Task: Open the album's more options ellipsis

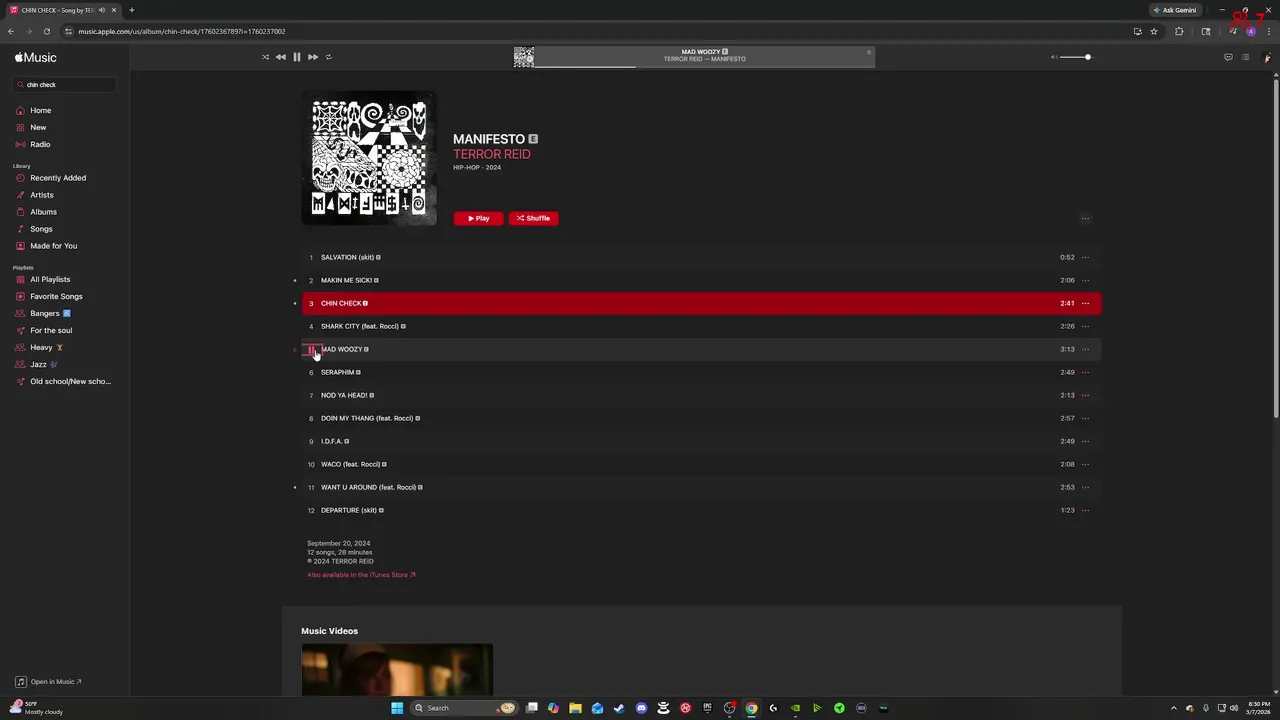Action: click(1085, 218)
